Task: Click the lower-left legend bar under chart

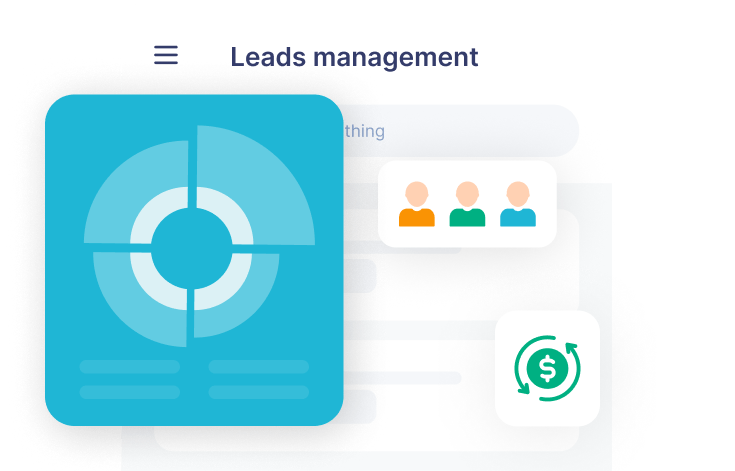Action: pos(130,392)
